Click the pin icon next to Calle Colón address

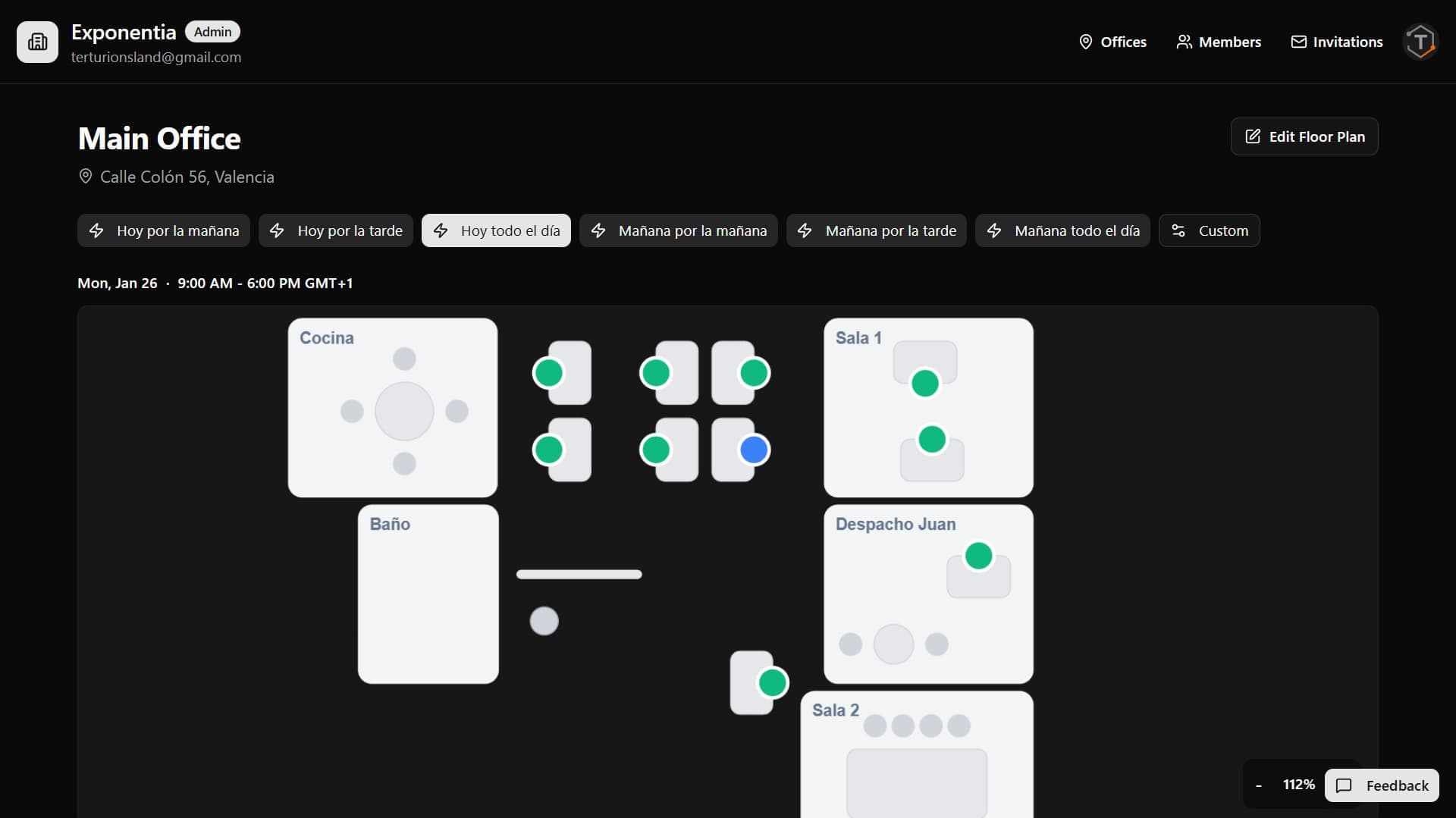(85, 176)
